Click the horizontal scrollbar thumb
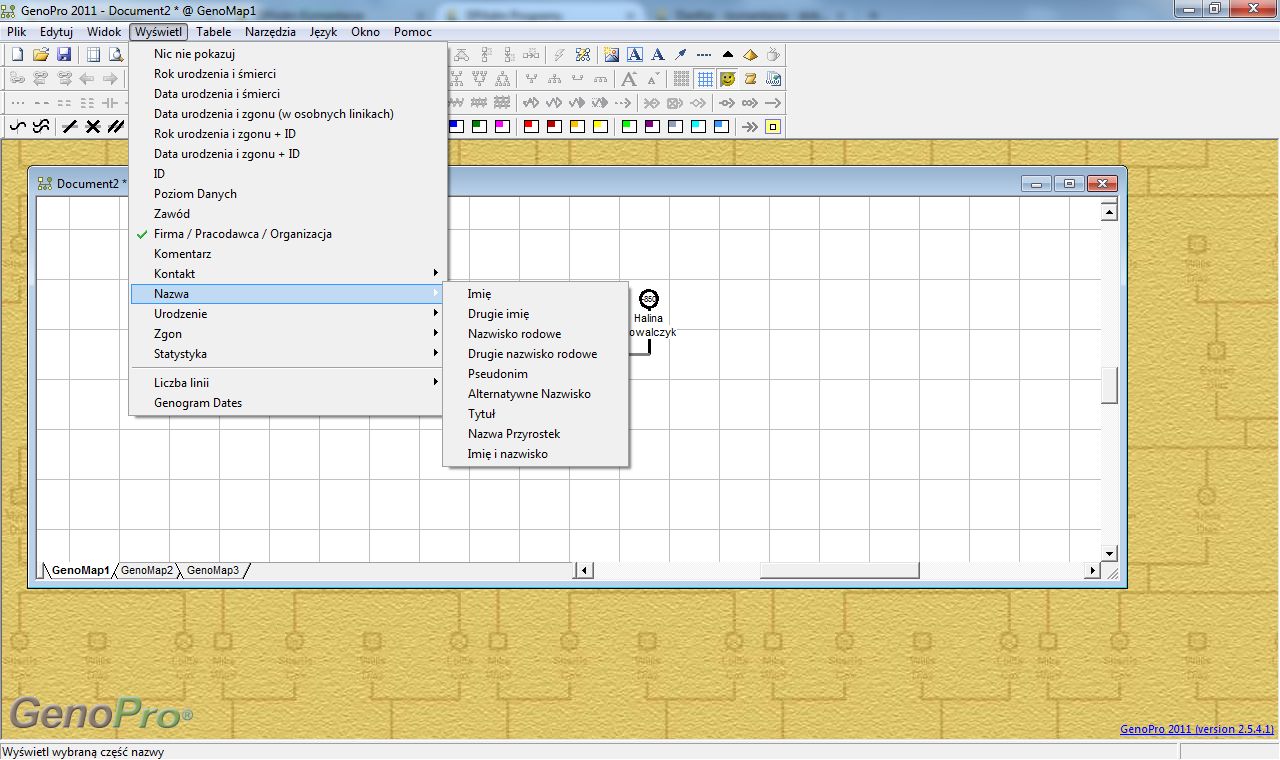 click(x=839, y=570)
